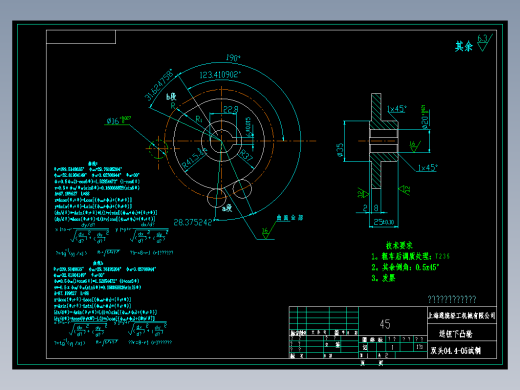Click the a段 segment label near rollers
520x390 pixels.
coord(227,209)
